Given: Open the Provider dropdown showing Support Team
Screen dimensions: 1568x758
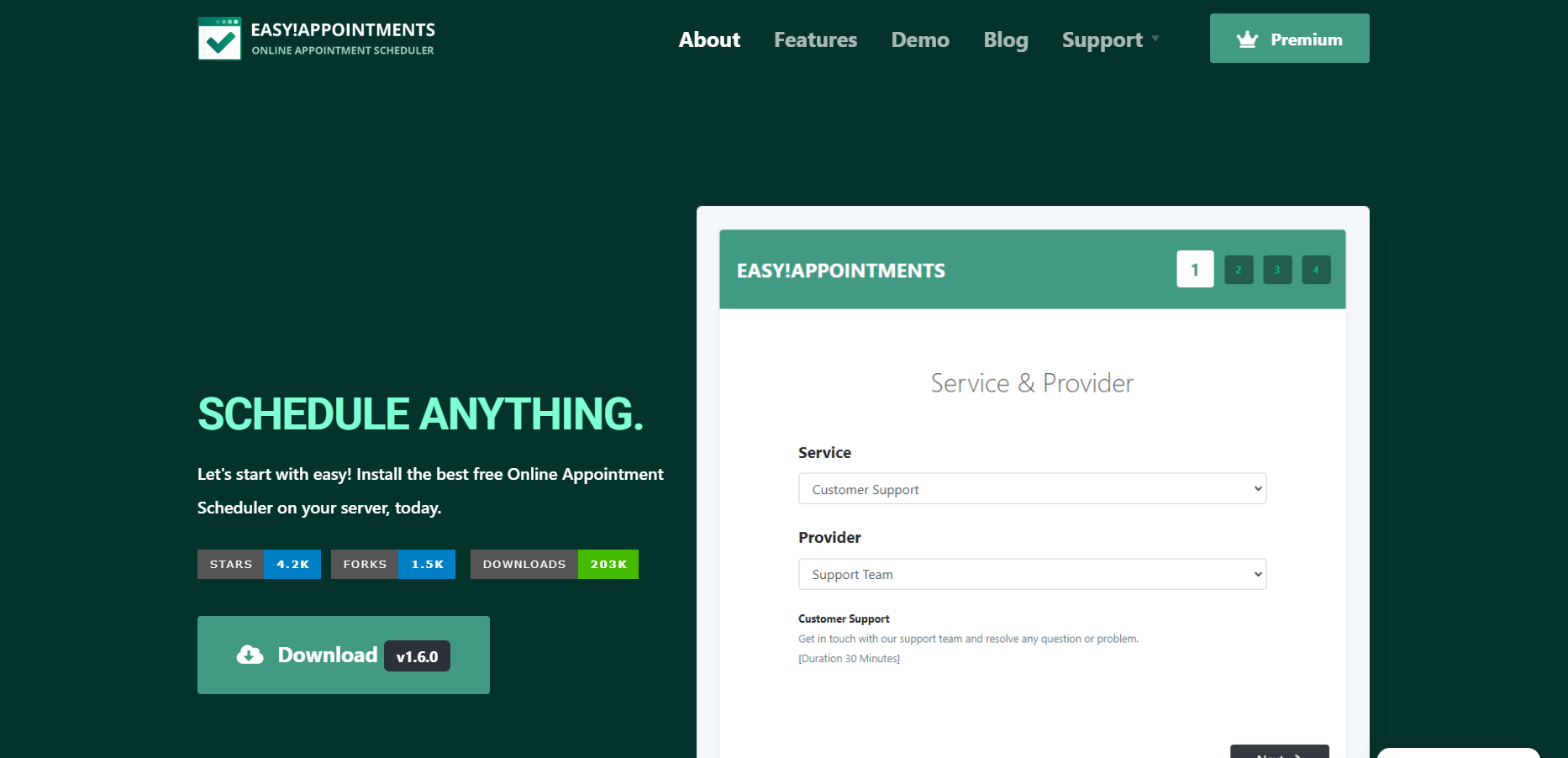Looking at the screenshot, I should pyautogui.click(x=1032, y=574).
